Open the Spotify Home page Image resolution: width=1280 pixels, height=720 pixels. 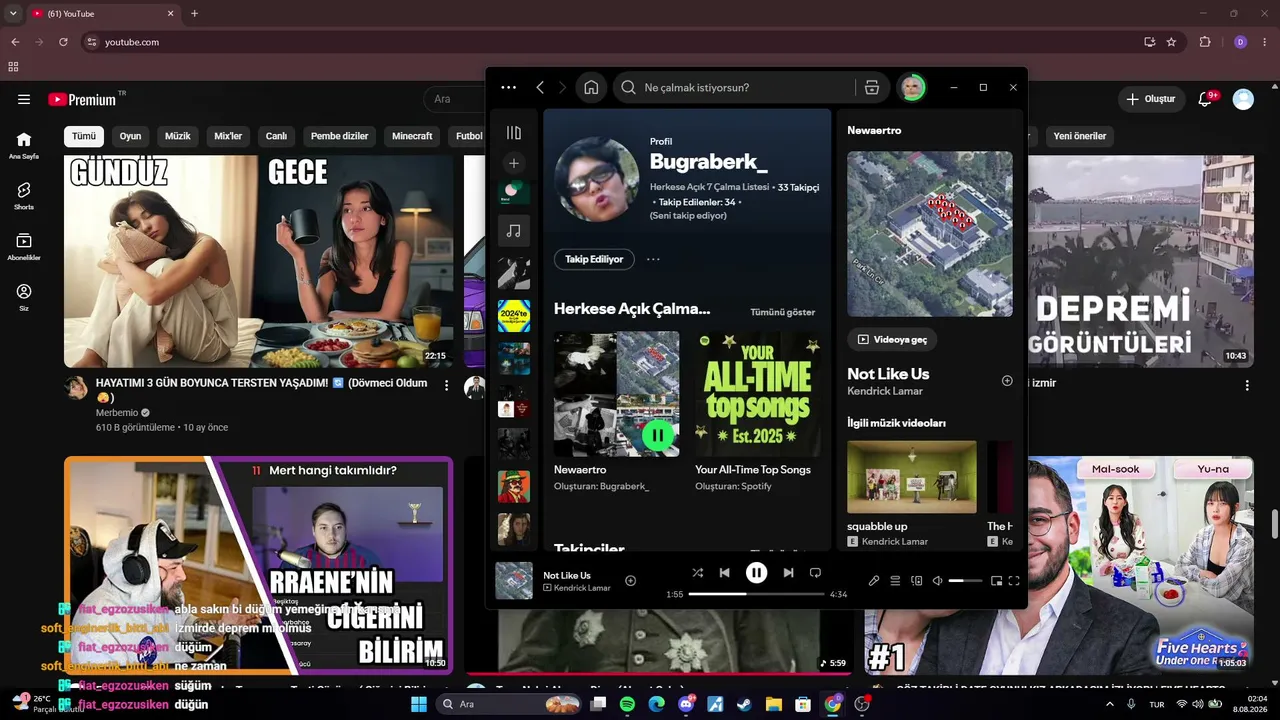591,87
